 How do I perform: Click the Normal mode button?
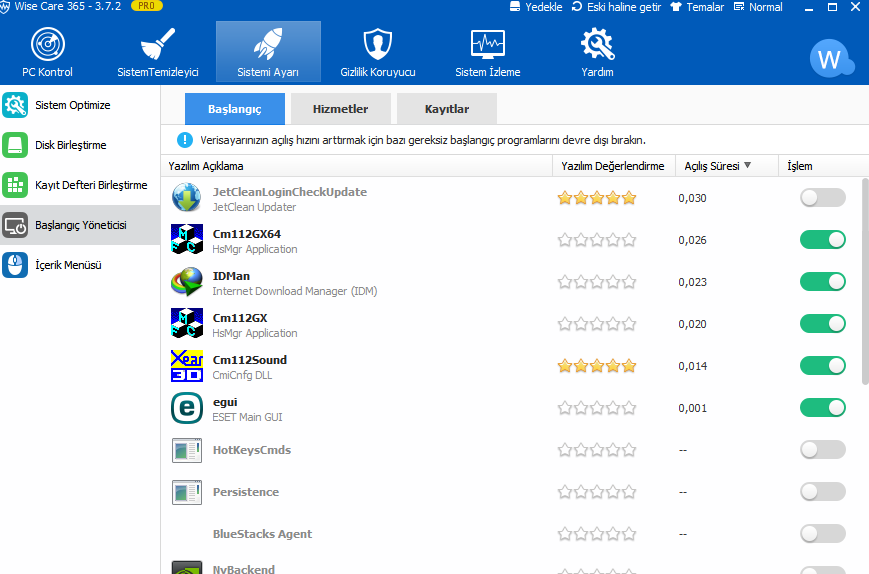(x=758, y=7)
